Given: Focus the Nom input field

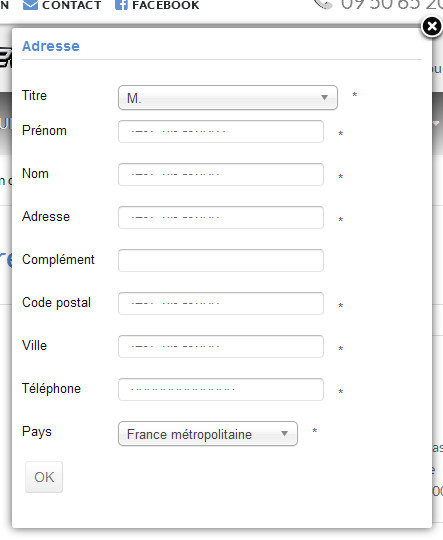Looking at the screenshot, I should coord(221,174).
